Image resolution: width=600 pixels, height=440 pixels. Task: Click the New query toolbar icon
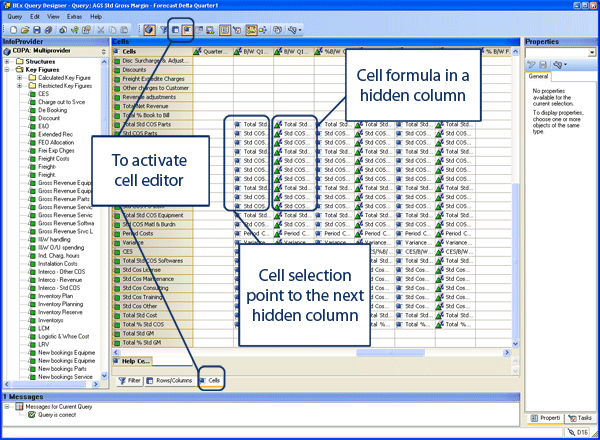point(13,31)
